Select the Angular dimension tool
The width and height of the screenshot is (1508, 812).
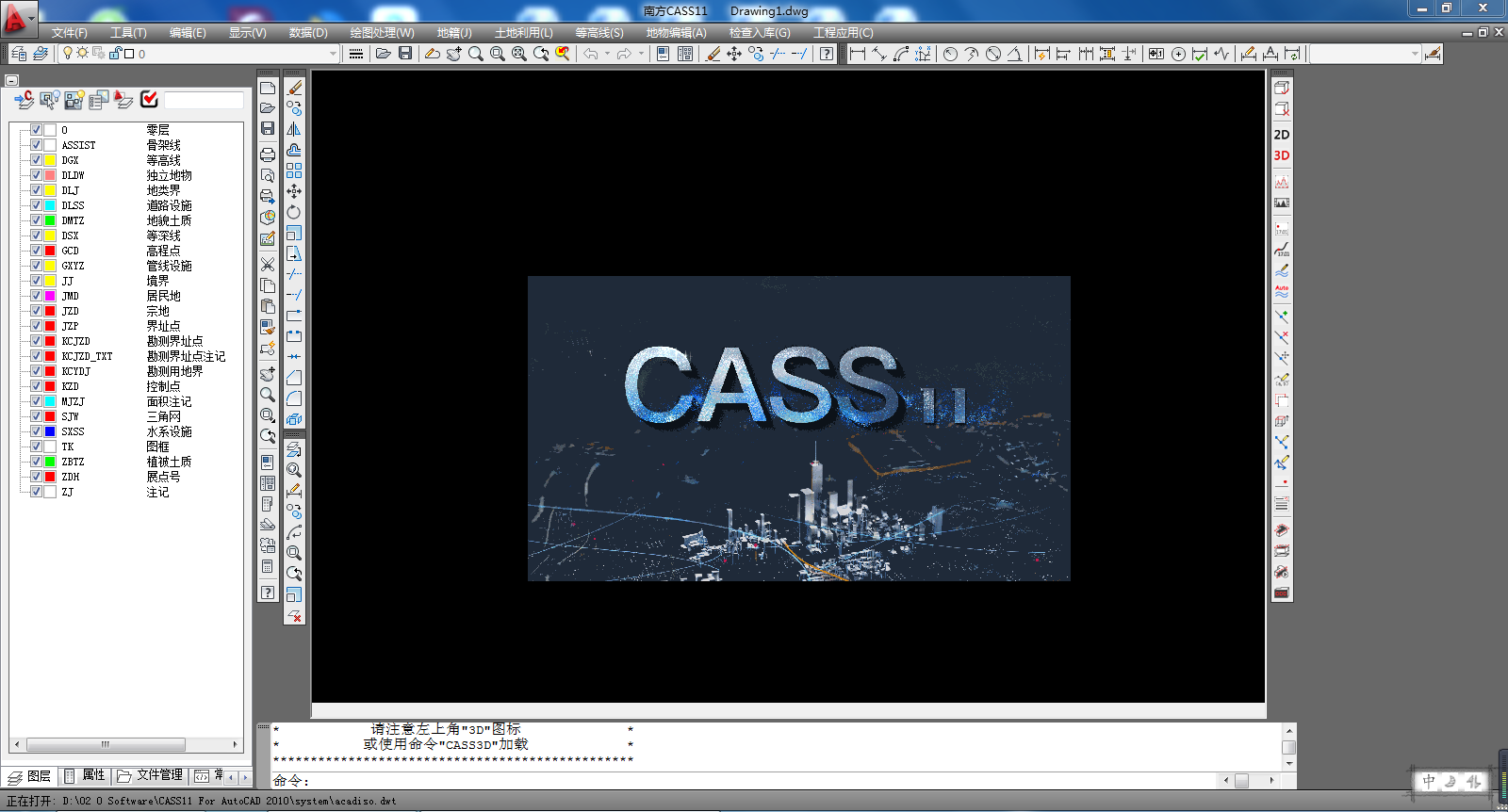point(1015,54)
